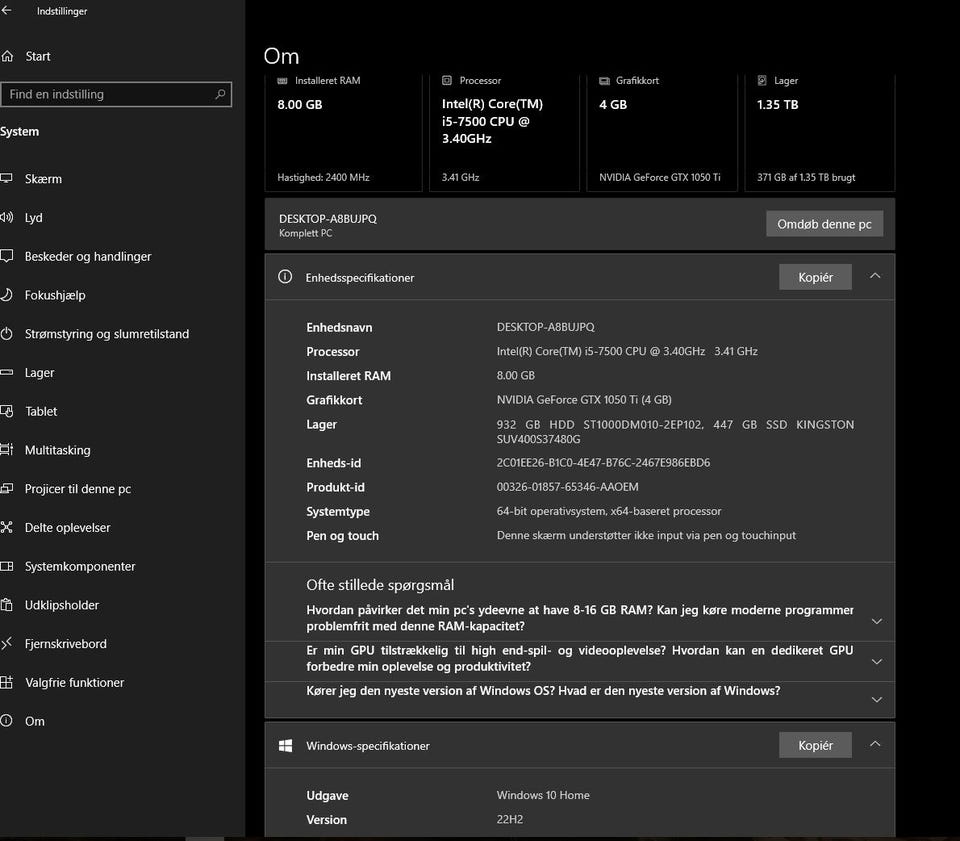This screenshot has height=841, width=960.
Task: Click the Windows logo icon
Action: (285, 746)
